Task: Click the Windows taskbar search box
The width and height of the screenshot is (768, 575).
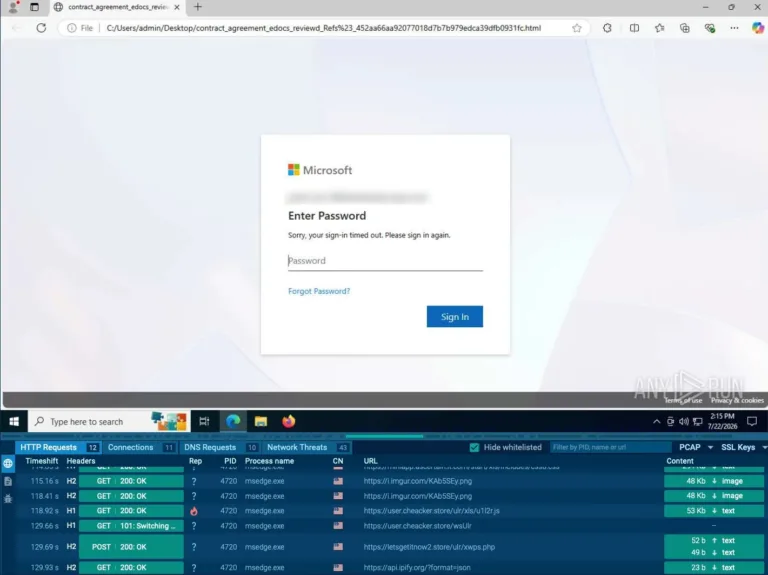Action: pyautogui.click(x=109, y=422)
